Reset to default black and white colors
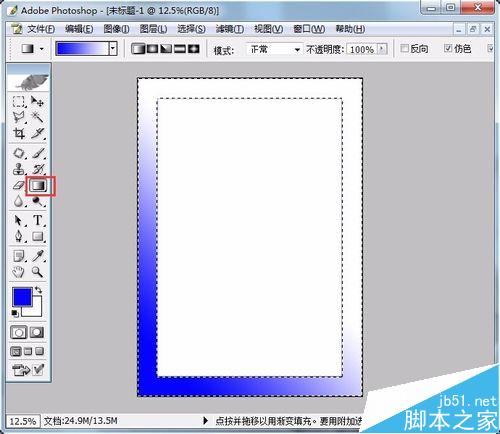Viewport: 500px width, 434px height. (15, 313)
